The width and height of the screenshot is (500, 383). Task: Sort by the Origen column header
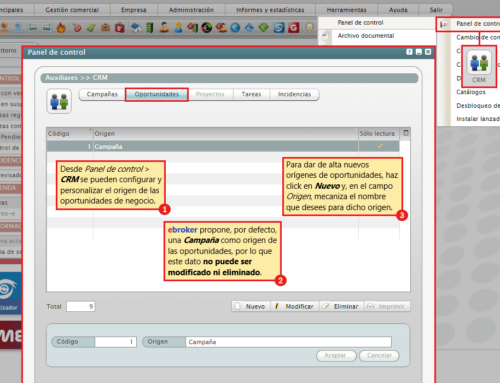click(x=226, y=134)
